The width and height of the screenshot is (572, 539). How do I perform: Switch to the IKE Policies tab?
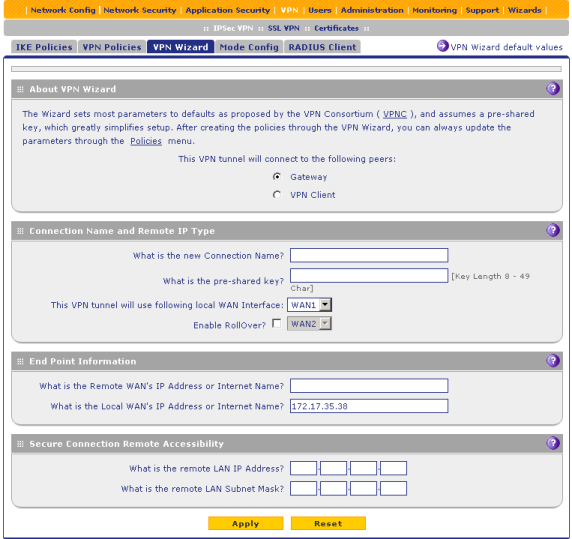pos(44,47)
